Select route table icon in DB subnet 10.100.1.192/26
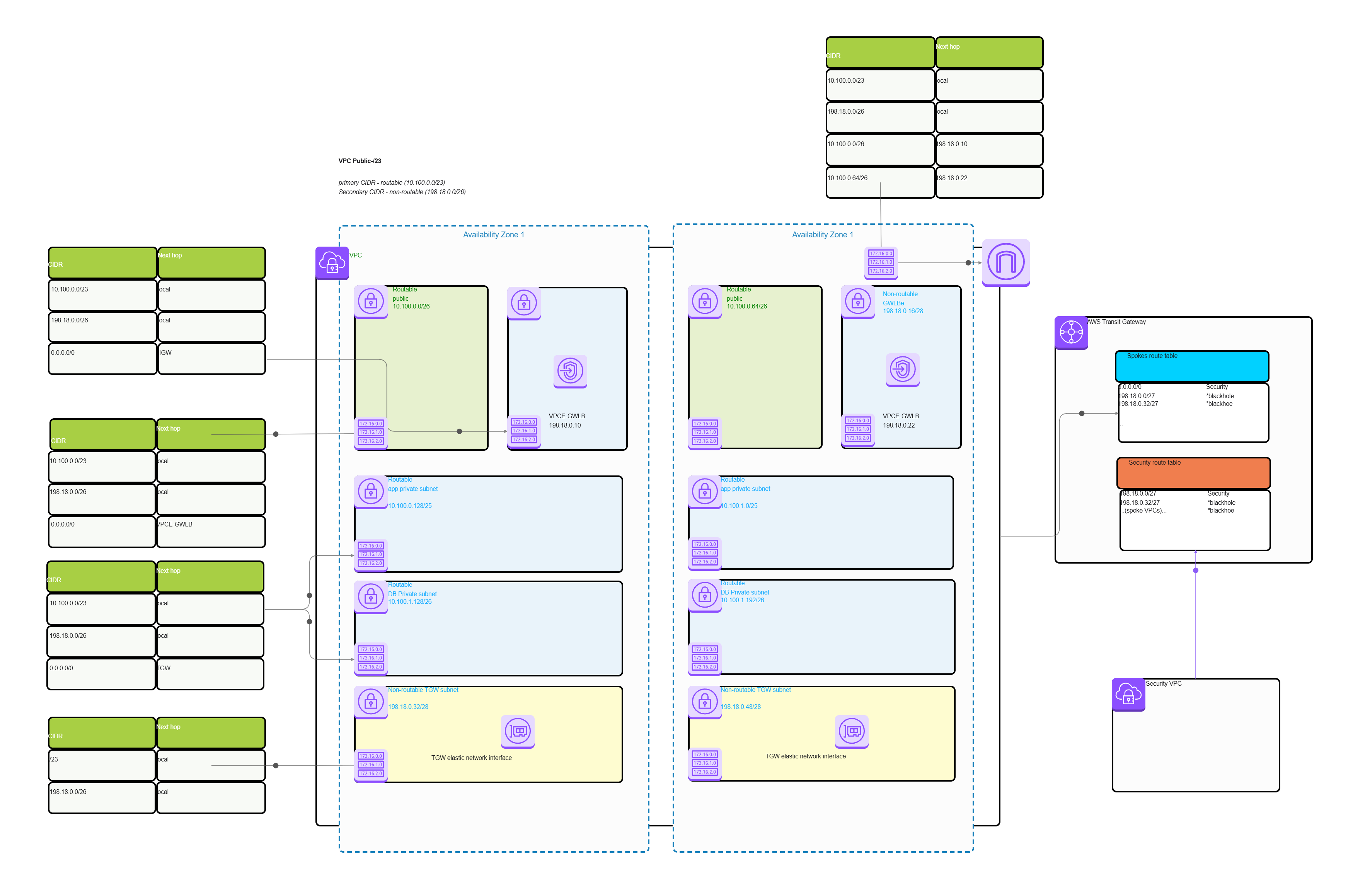Viewport: 1353px width, 896px height. click(x=704, y=658)
